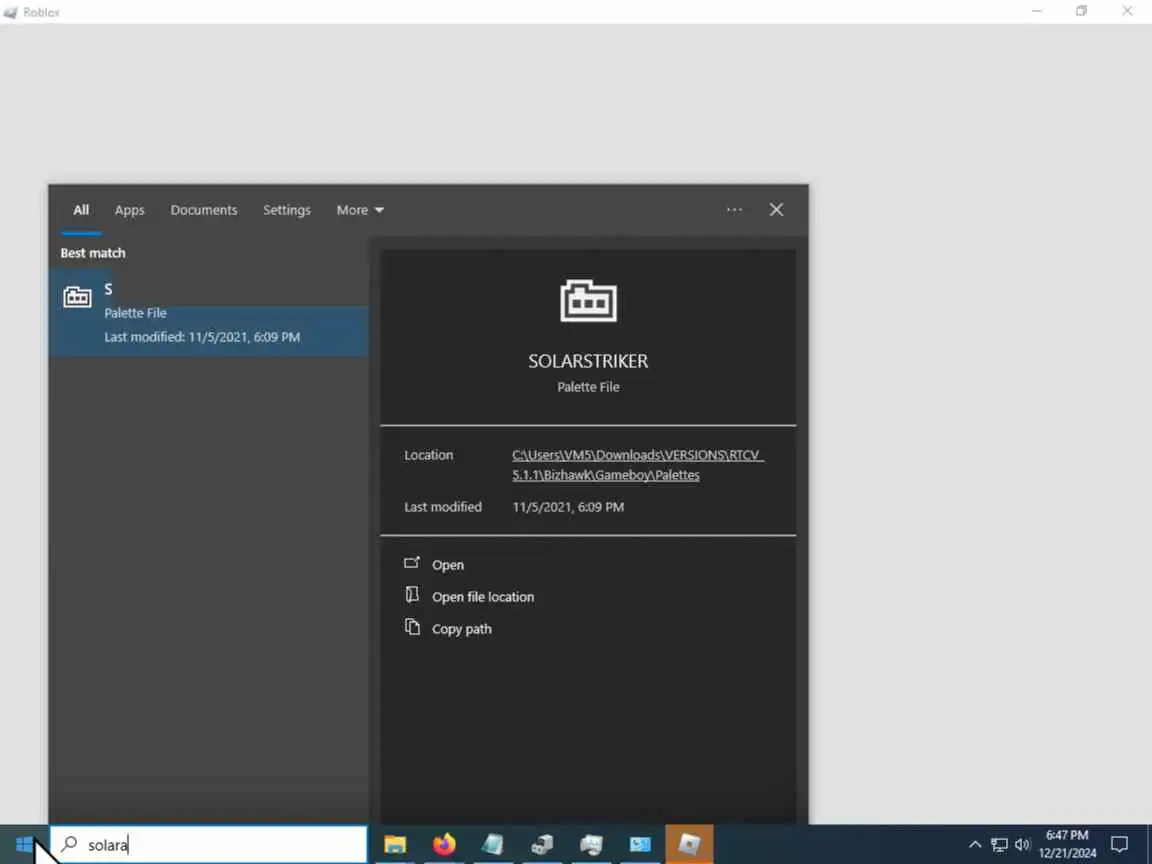Click the SOLARSTRIKER file name heading
1152x864 pixels.
pyautogui.click(x=588, y=361)
